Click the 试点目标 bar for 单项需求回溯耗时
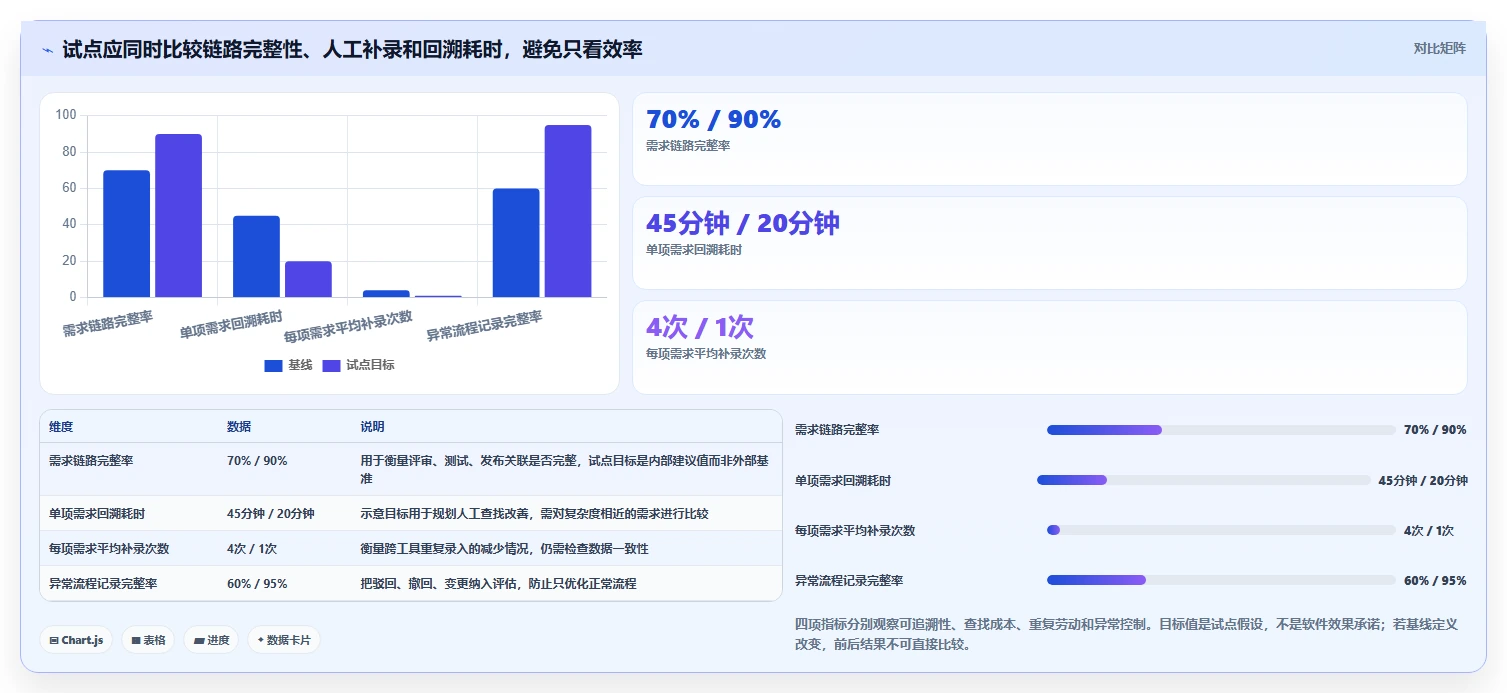1507x693 pixels. tap(308, 279)
